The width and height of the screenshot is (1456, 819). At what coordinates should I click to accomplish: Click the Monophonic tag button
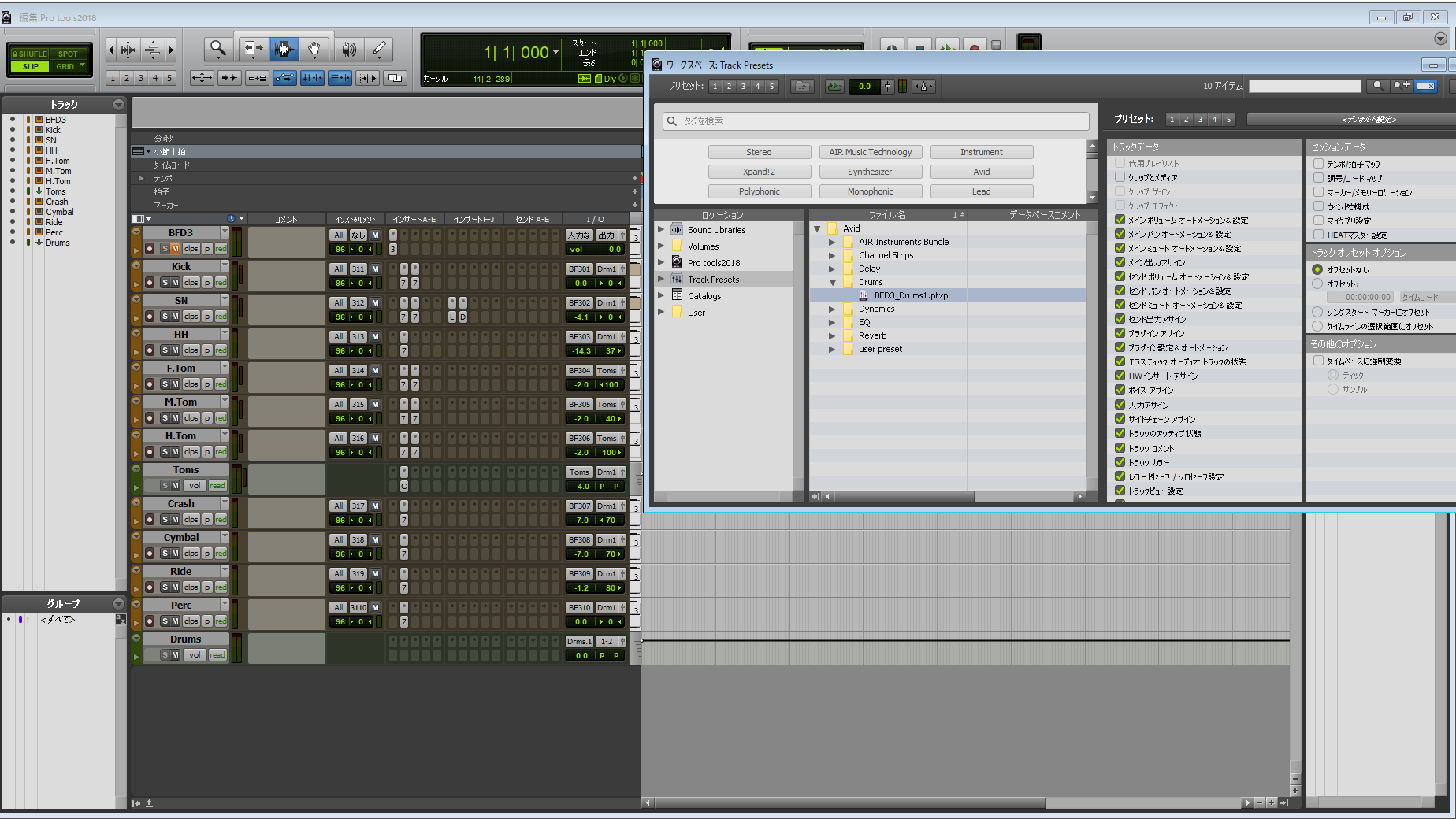[871, 191]
